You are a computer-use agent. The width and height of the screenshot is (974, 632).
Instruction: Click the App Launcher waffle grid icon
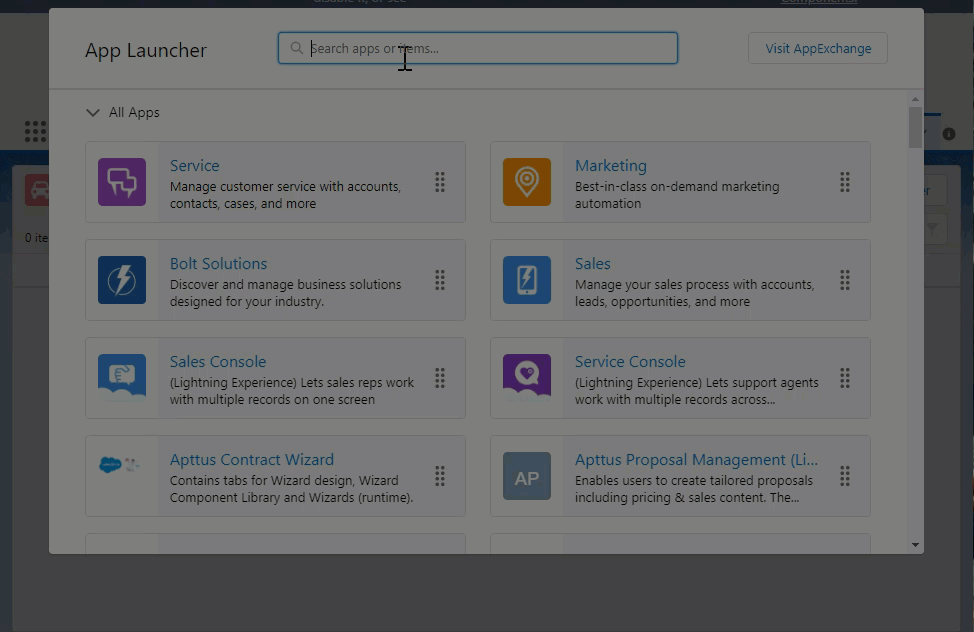(x=34, y=131)
